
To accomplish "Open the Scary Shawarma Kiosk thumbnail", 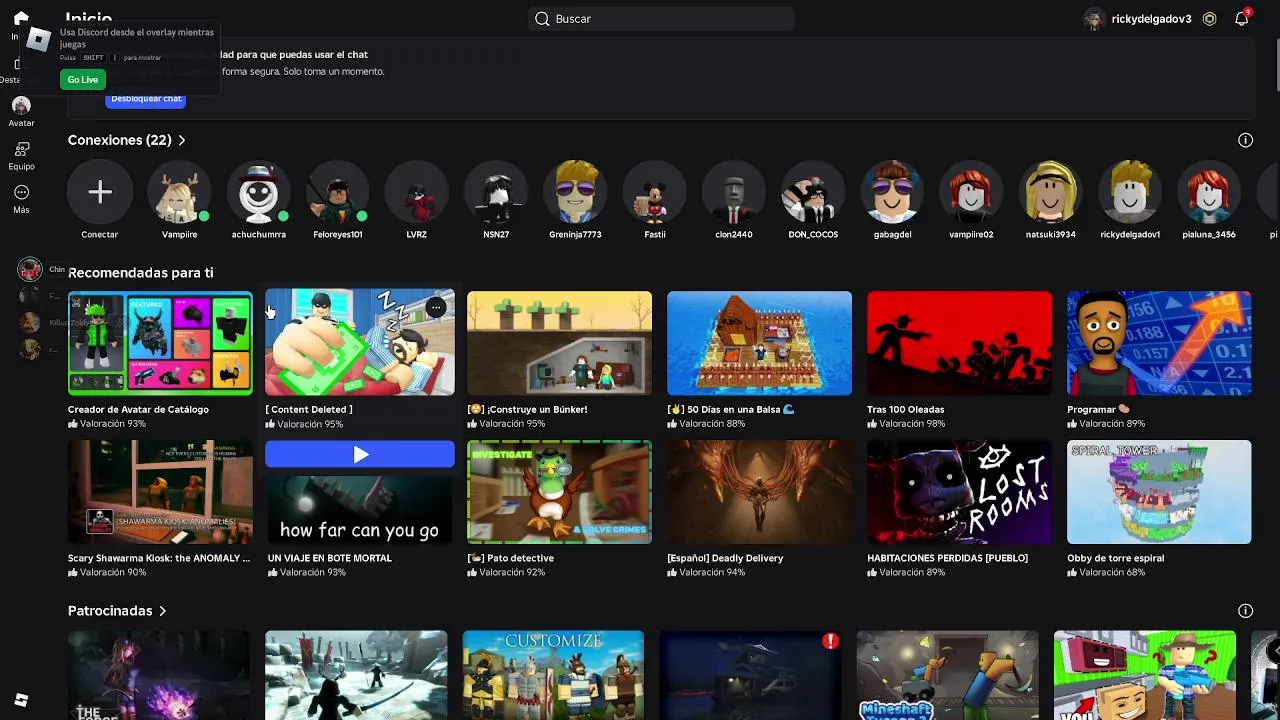I will (x=160, y=492).
